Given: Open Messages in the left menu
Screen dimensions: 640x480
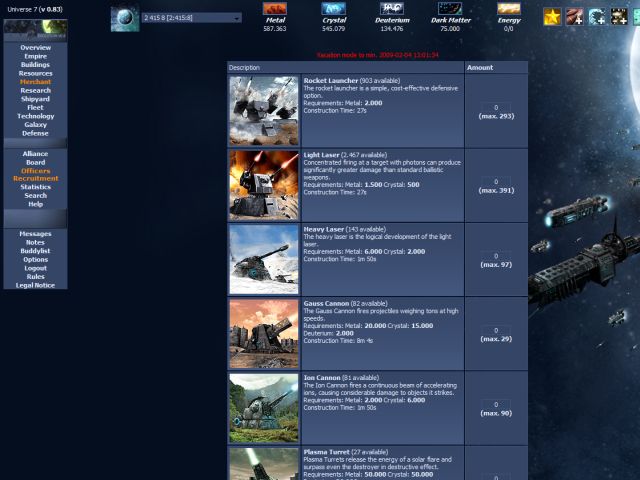Looking at the screenshot, I should click(35, 234).
